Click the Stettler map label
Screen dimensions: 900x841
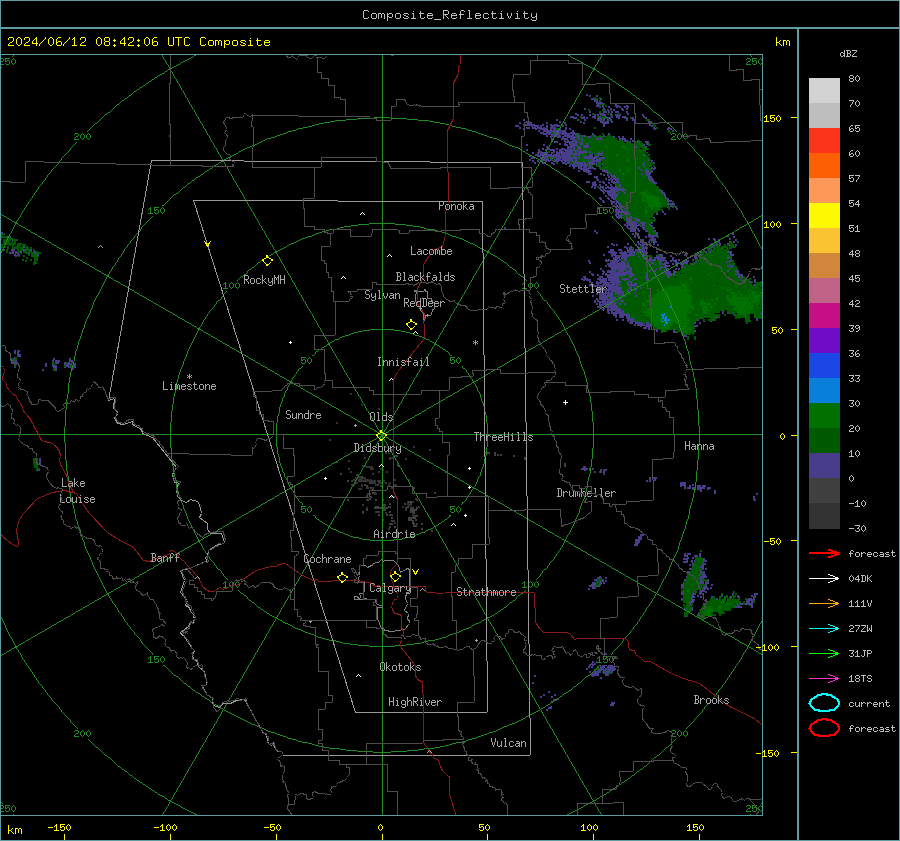[x=583, y=289]
